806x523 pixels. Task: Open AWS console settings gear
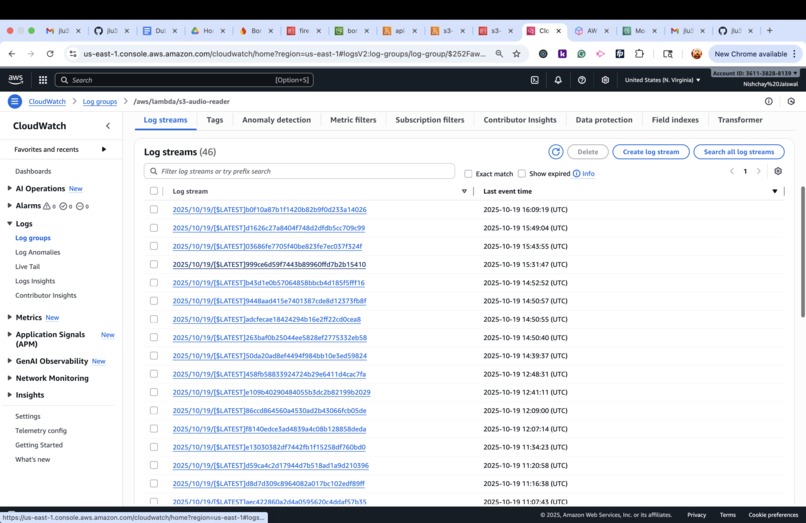point(605,80)
